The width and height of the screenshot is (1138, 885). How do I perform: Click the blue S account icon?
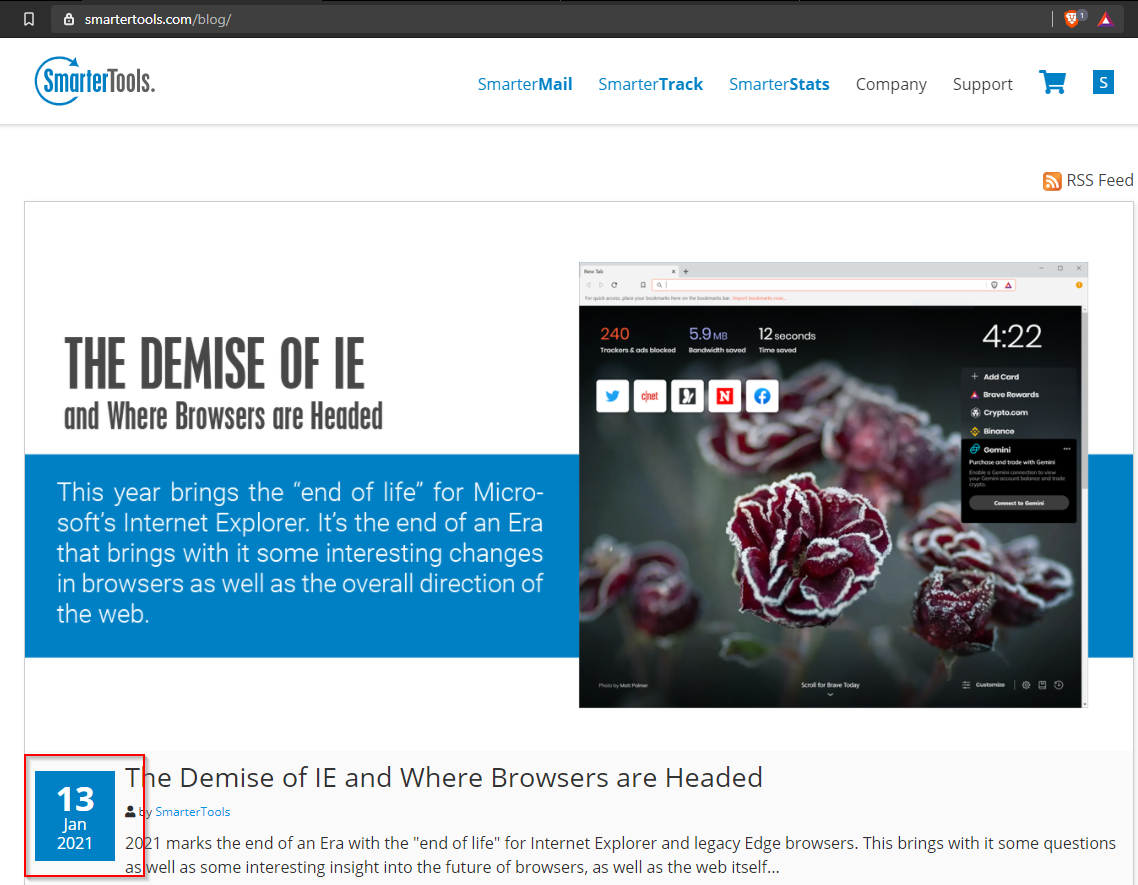point(1103,83)
